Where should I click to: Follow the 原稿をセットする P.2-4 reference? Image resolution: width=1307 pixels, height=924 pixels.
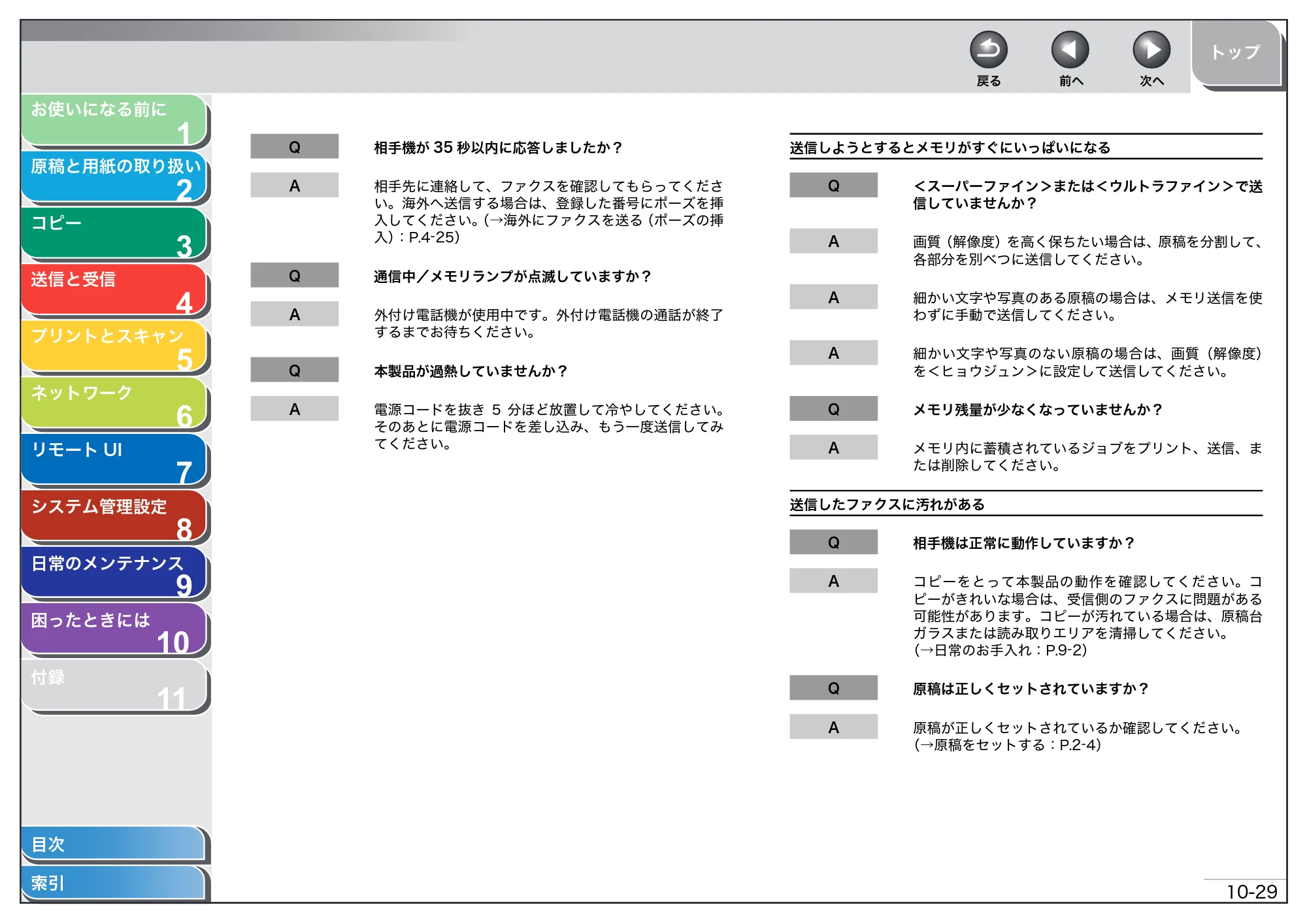[x=1007, y=745]
